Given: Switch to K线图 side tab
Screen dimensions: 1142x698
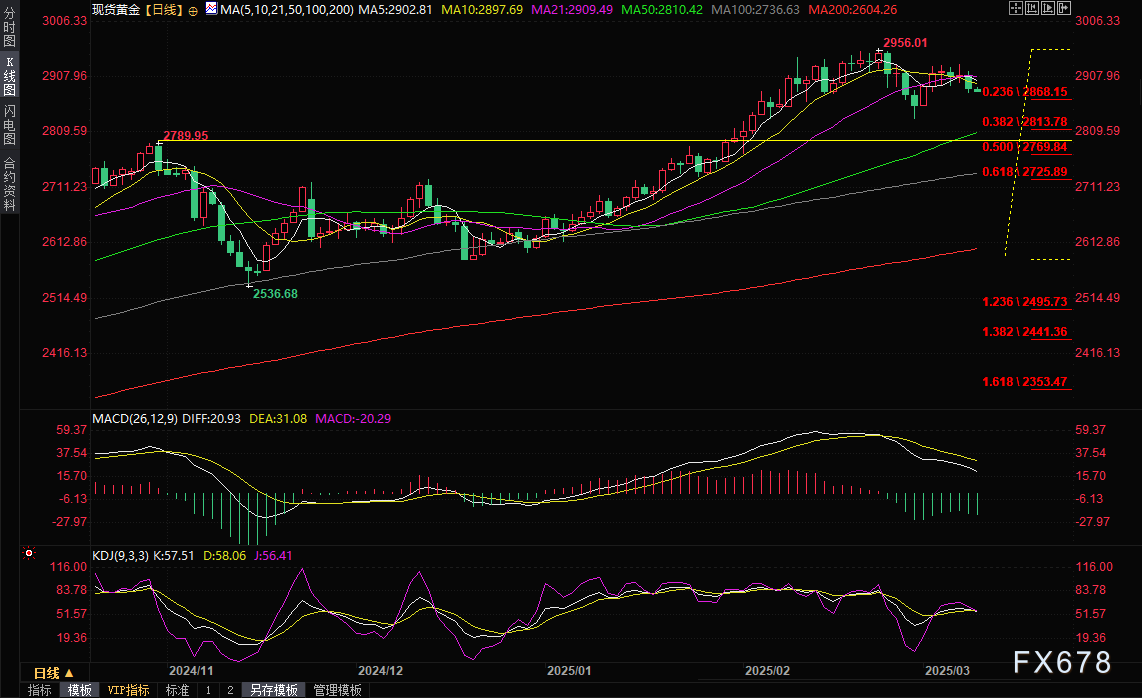Looking at the screenshot, I should coord(9,75).
